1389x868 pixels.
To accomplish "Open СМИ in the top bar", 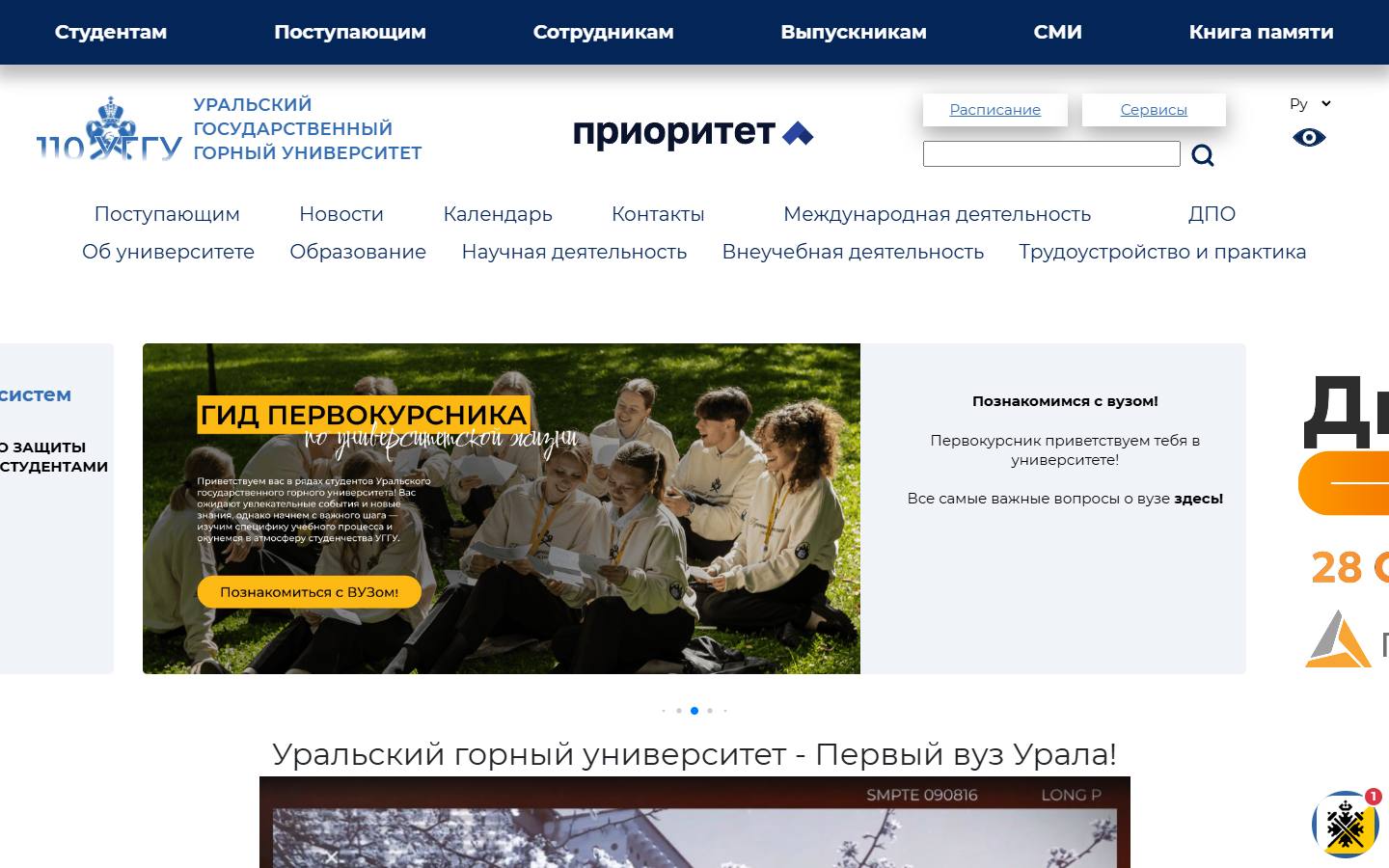I will (x=1058, y=32).
